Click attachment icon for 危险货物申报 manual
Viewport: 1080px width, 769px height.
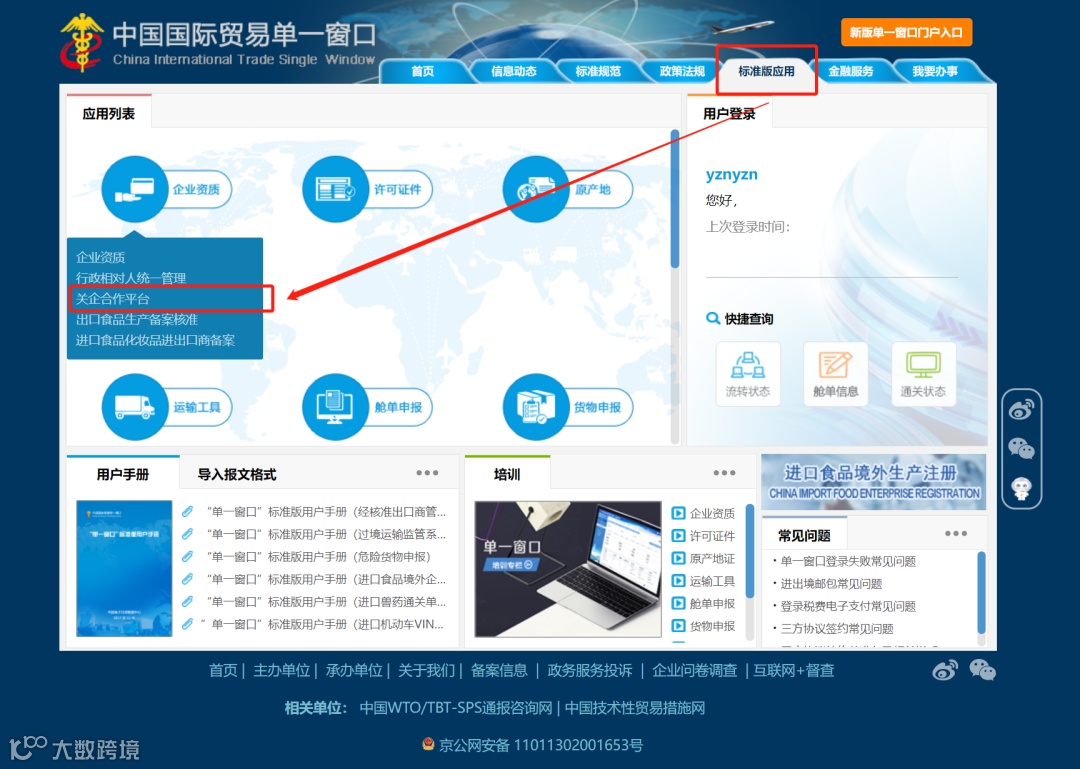[187, 557]
